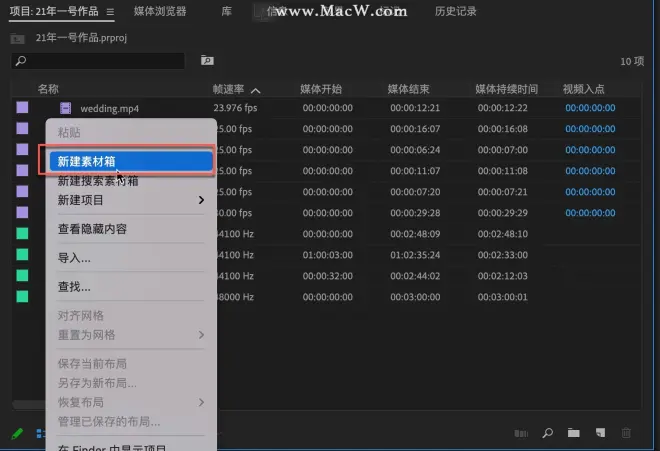This screenshot has width=660, height=451.
Task: Select the 项目: 21年一号作品 tab
Action: (54, 11)
